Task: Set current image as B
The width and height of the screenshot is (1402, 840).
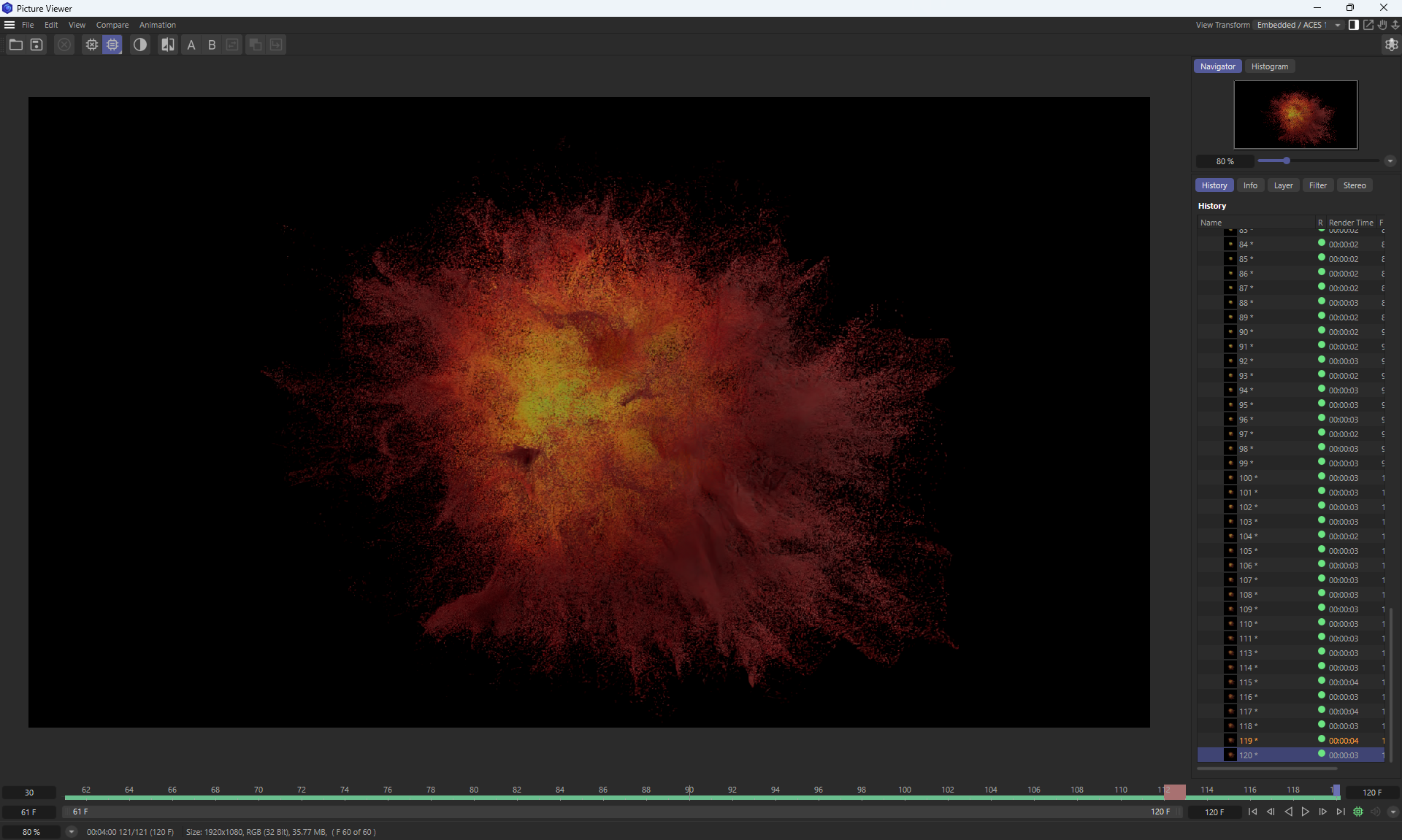Action: pos(212,45)
